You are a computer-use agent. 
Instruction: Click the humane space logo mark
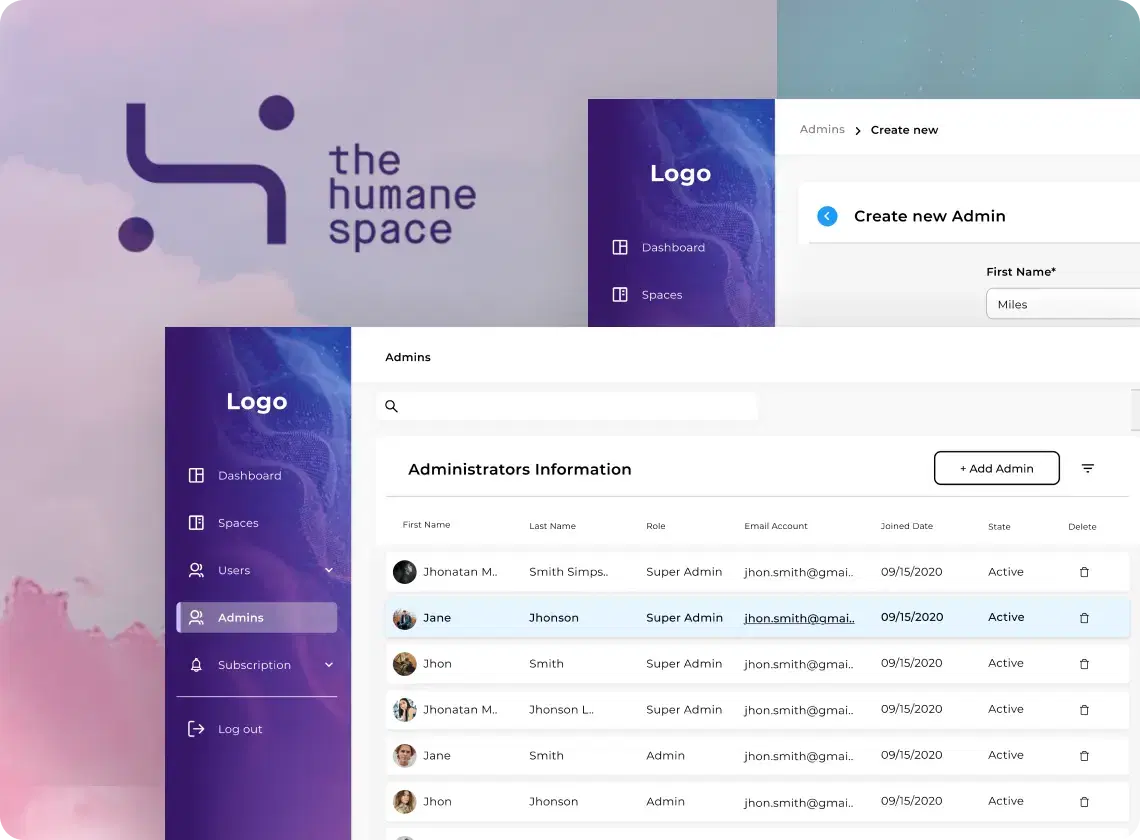pyautogui.click(x=206, y=173)
